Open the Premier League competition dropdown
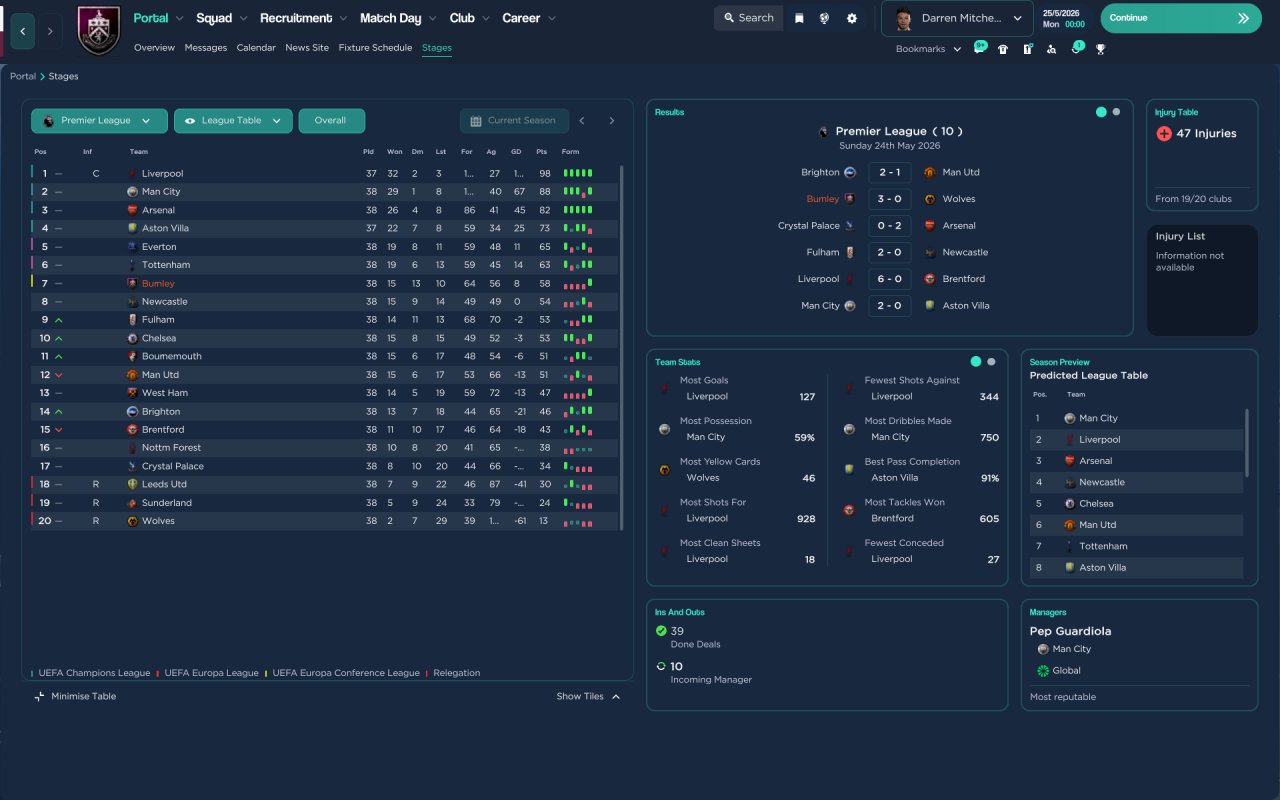Image resolution: width=1280 pixels, height=800 pixels. point(99,121)
